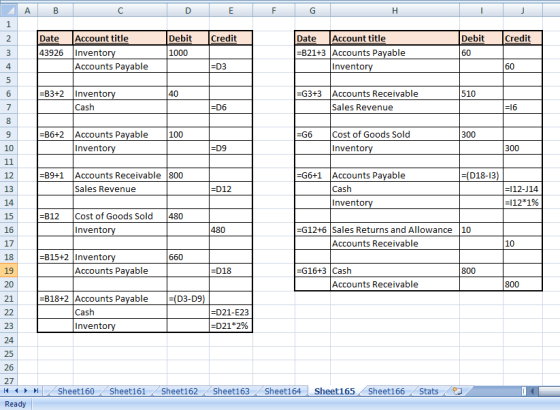Click Accounts Receivable cell in row 20

(x=395, y=284)
